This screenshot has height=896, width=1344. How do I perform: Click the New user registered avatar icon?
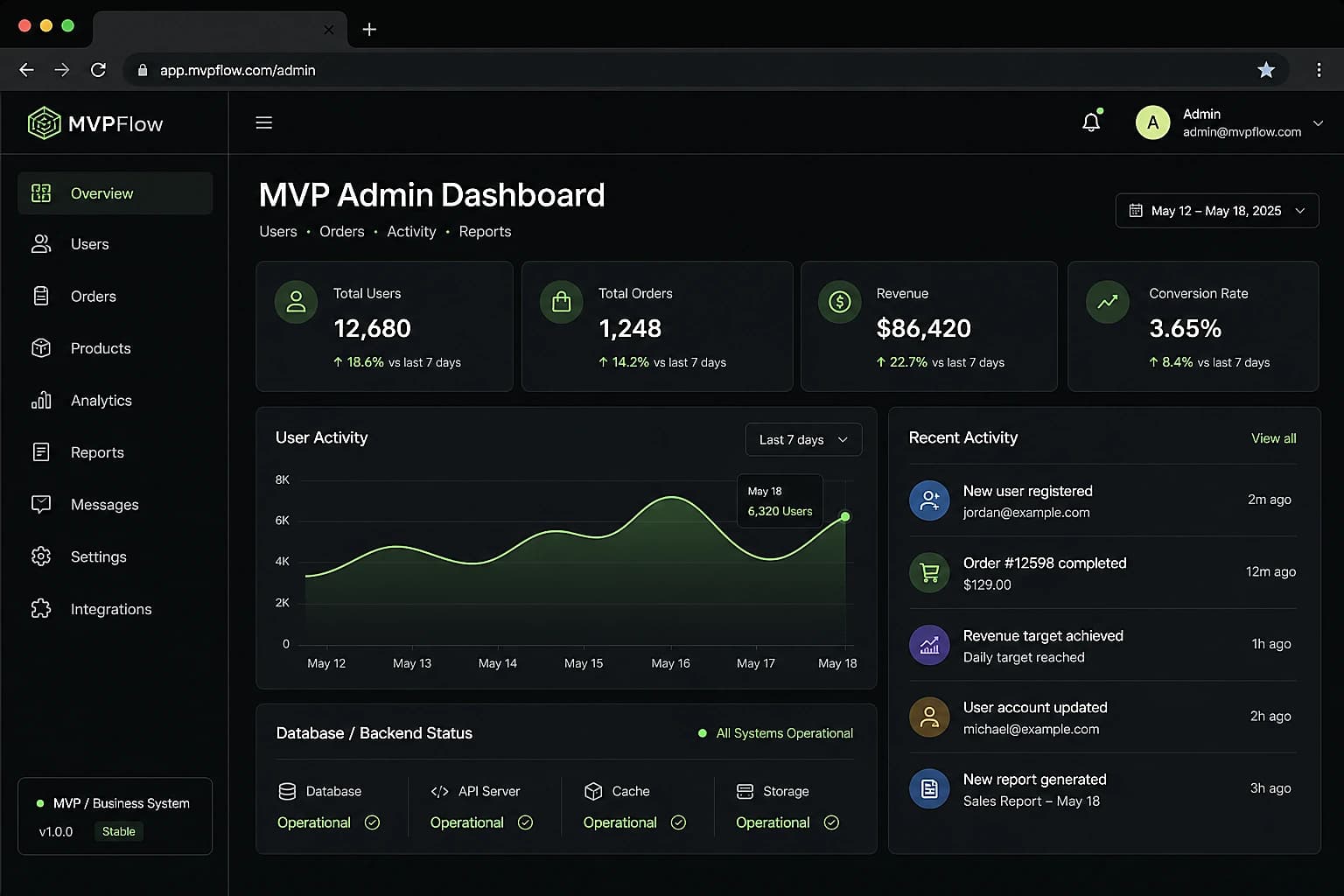click(929, 500)
